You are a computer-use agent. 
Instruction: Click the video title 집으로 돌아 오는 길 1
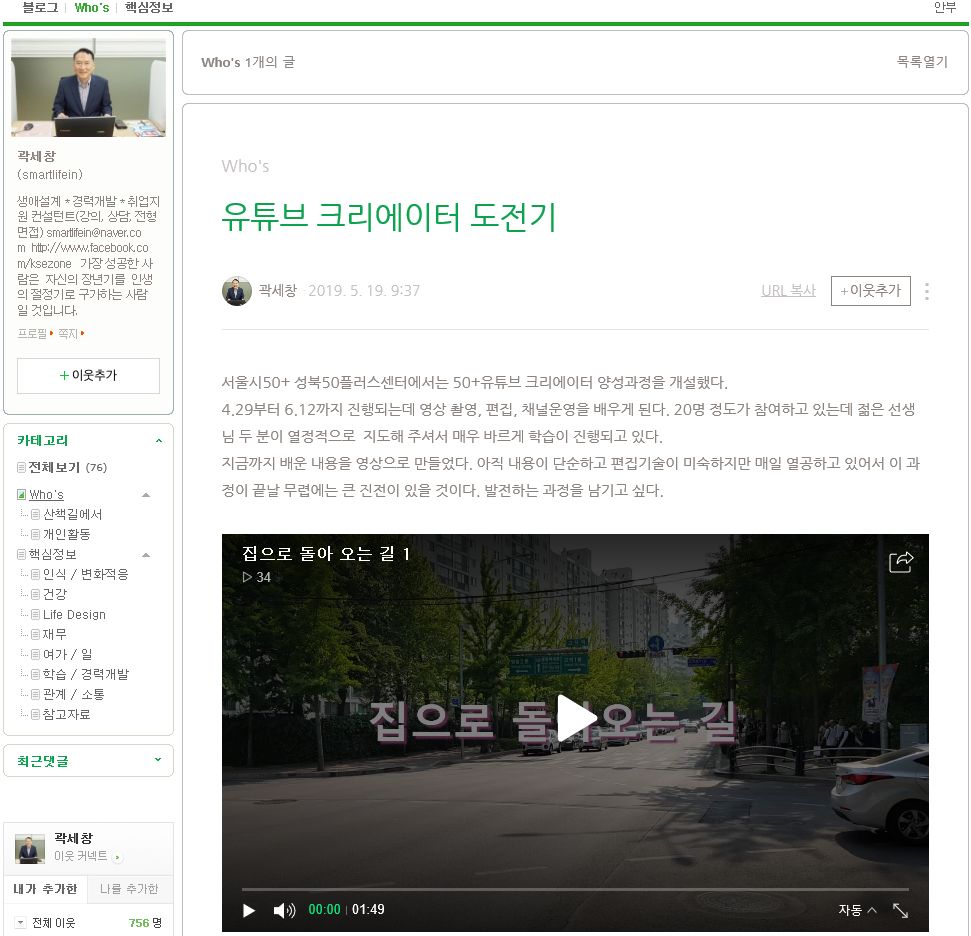[x=326, y=554]
